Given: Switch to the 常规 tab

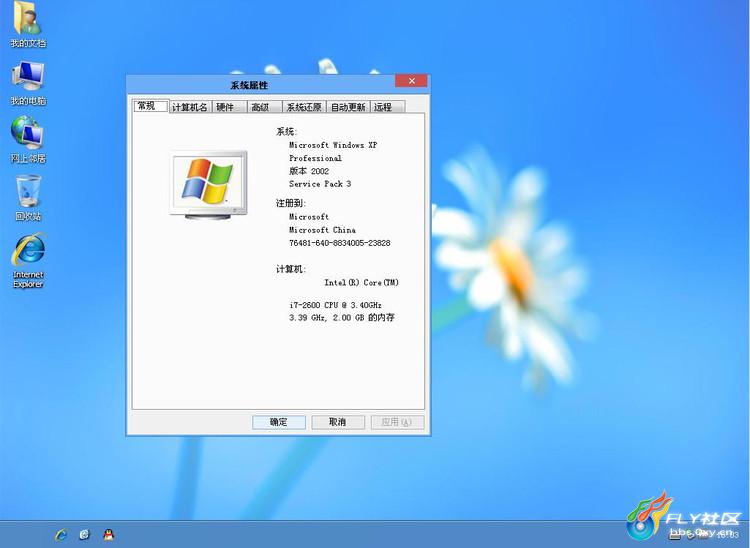Looking at the screenshot, I should click(151, 106).
